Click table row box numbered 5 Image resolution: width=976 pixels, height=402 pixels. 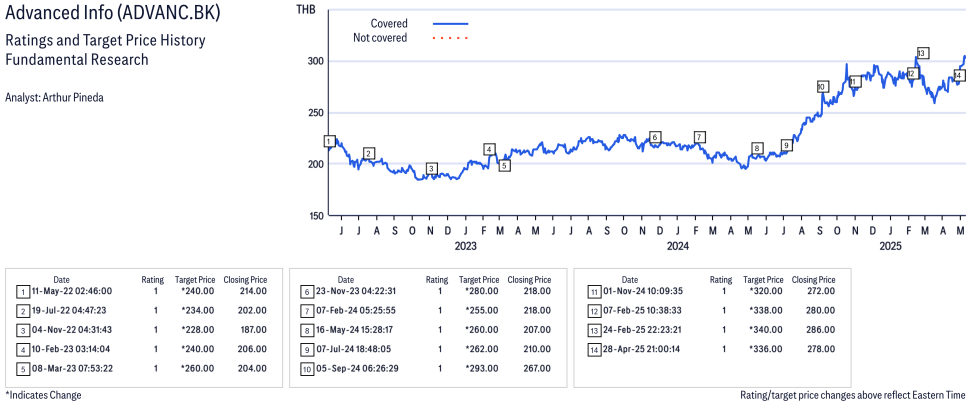[x=22, y=368]
